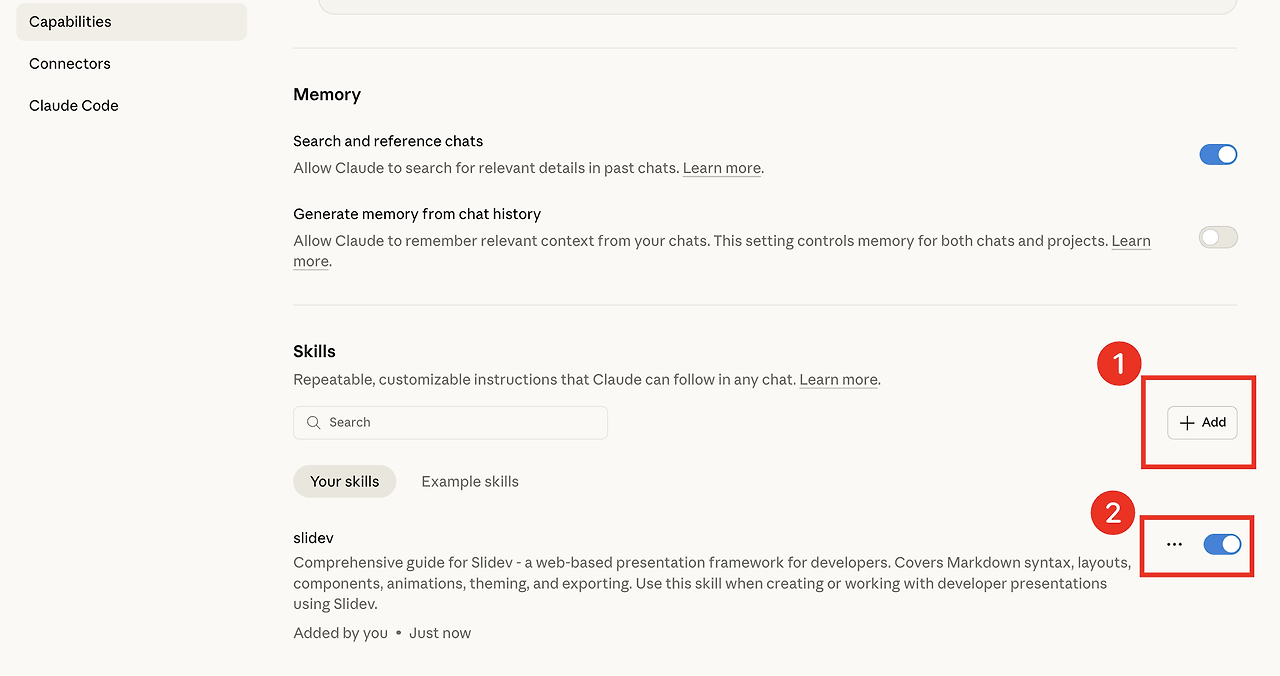Click the Add skill button
1280x676 pixels.
1202,423
